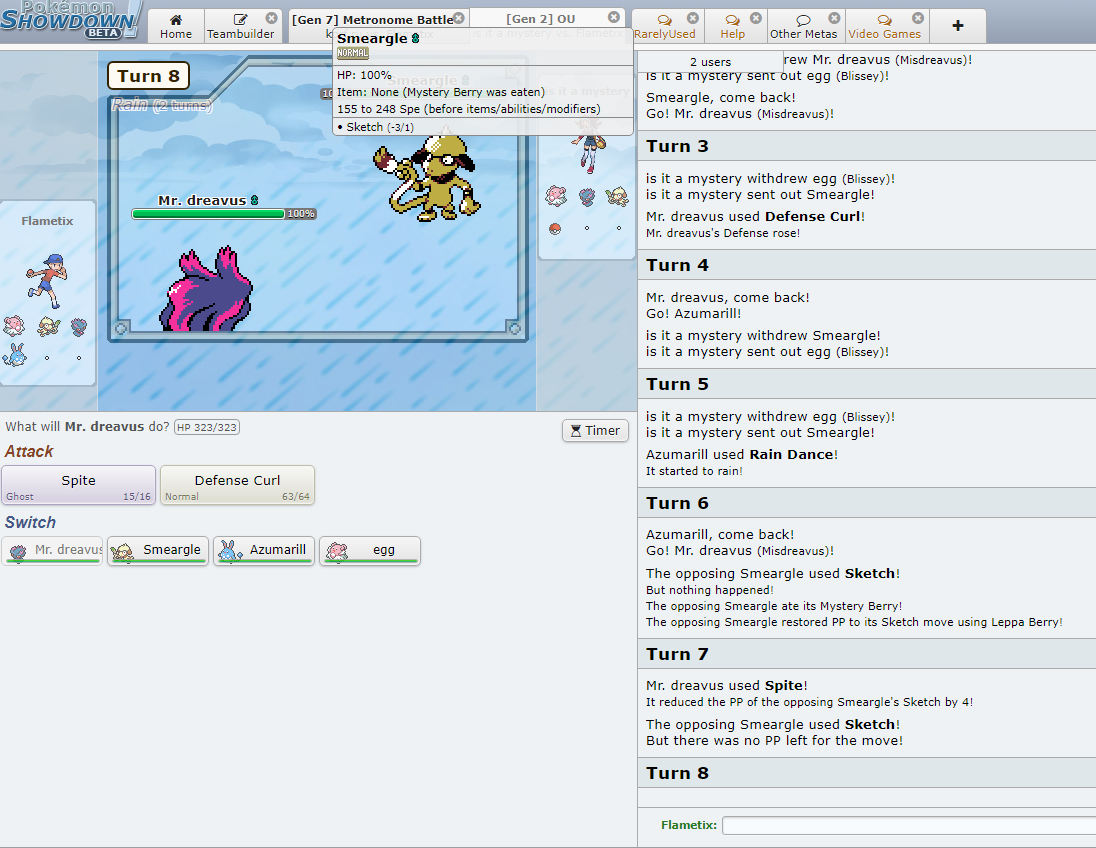The height and width of the screenshot is (848, 1096).
Task: Add a new room with plus button
Action: coord(958,26)
